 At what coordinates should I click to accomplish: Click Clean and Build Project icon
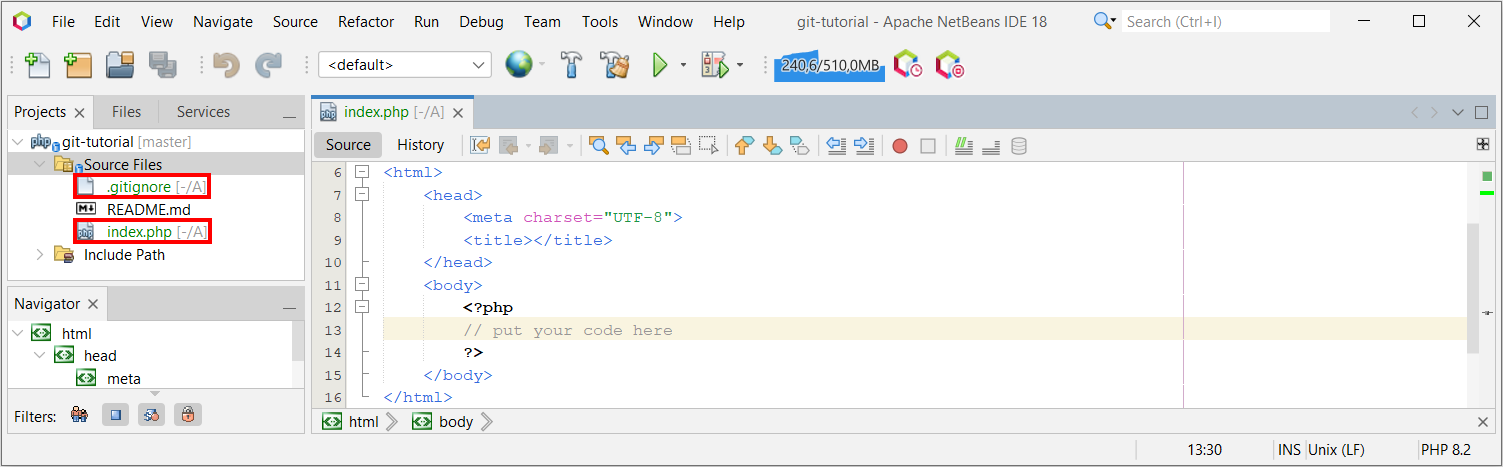pyautogui.click(x=614, y=65)
